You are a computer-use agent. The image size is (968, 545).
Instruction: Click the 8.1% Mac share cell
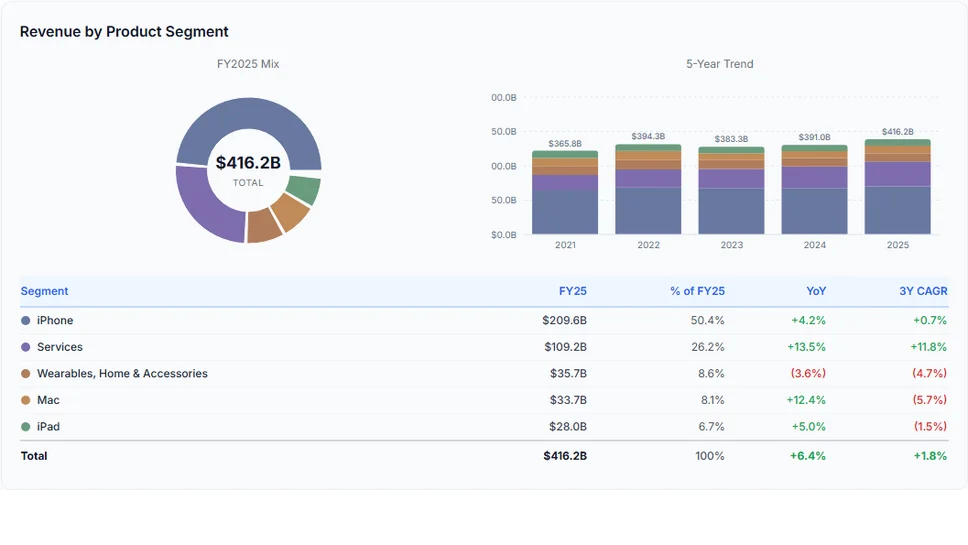tap(712, 400)
